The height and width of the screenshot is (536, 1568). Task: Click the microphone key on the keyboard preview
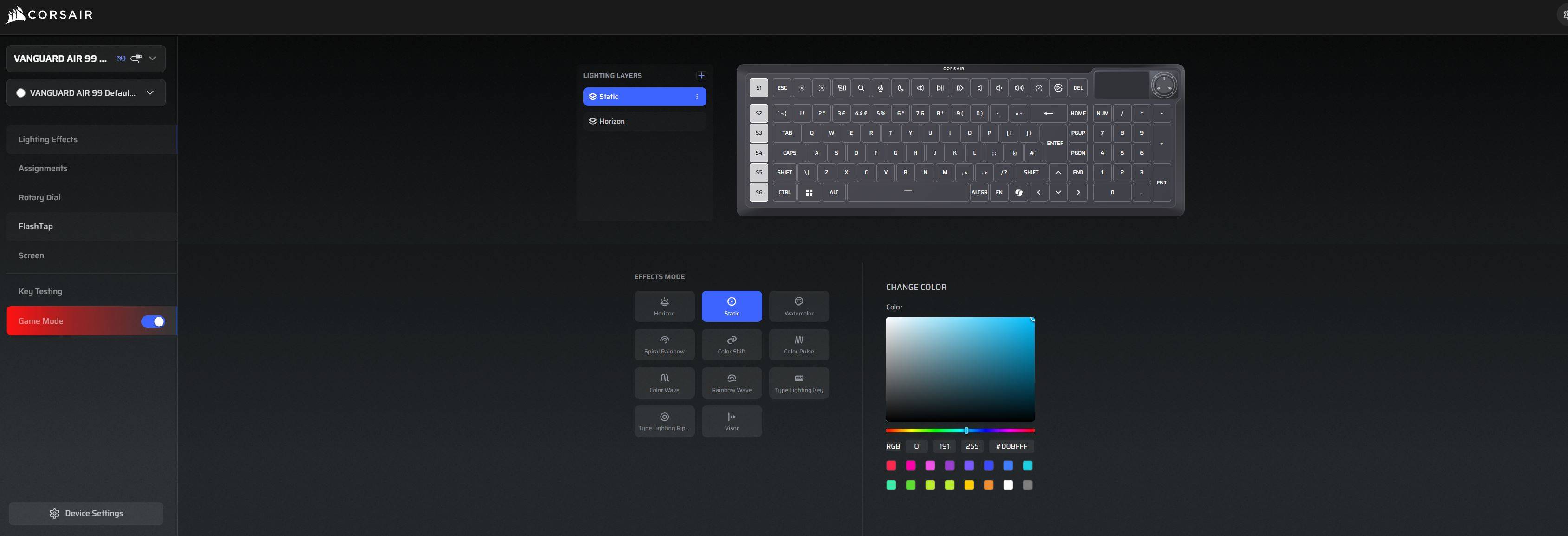[880, 88]
